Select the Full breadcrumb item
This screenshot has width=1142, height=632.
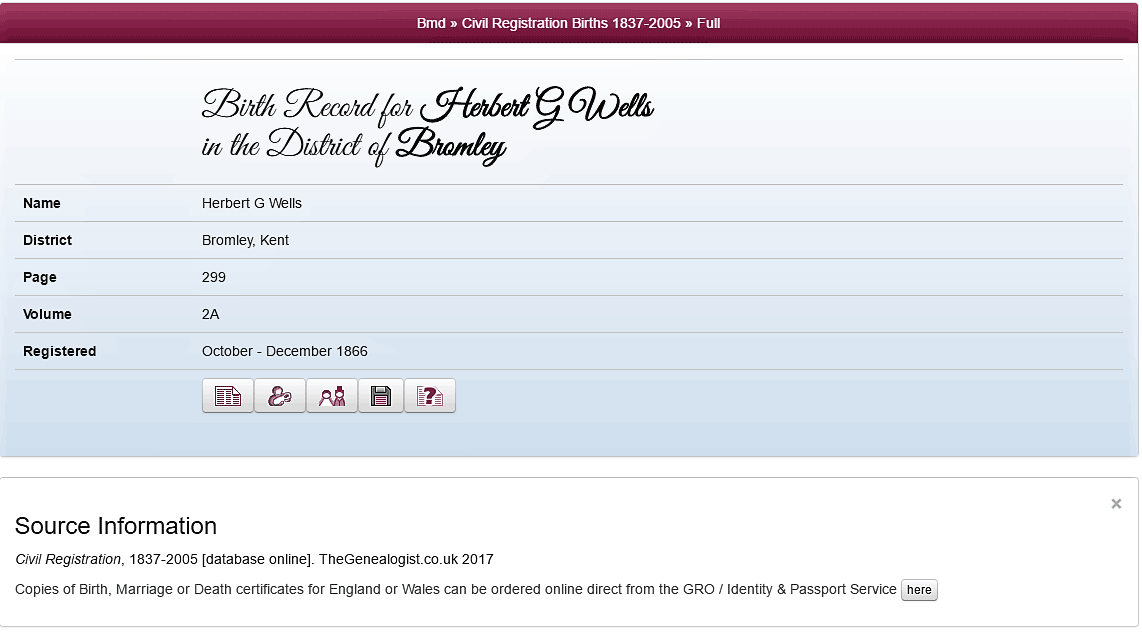(708, 23)
